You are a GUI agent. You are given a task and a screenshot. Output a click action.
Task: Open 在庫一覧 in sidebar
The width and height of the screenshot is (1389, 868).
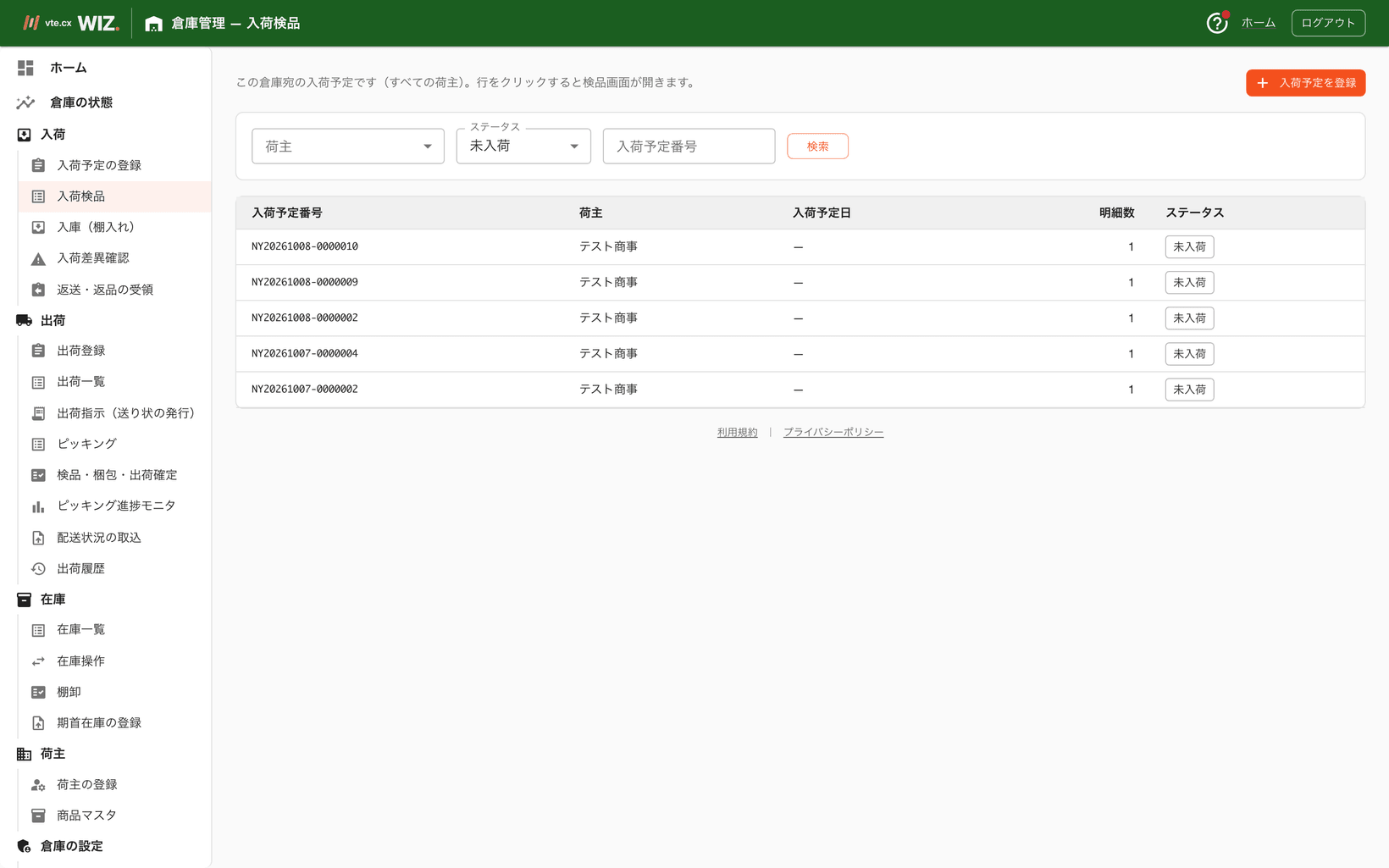pyautogui.click(x=114, y=630)
